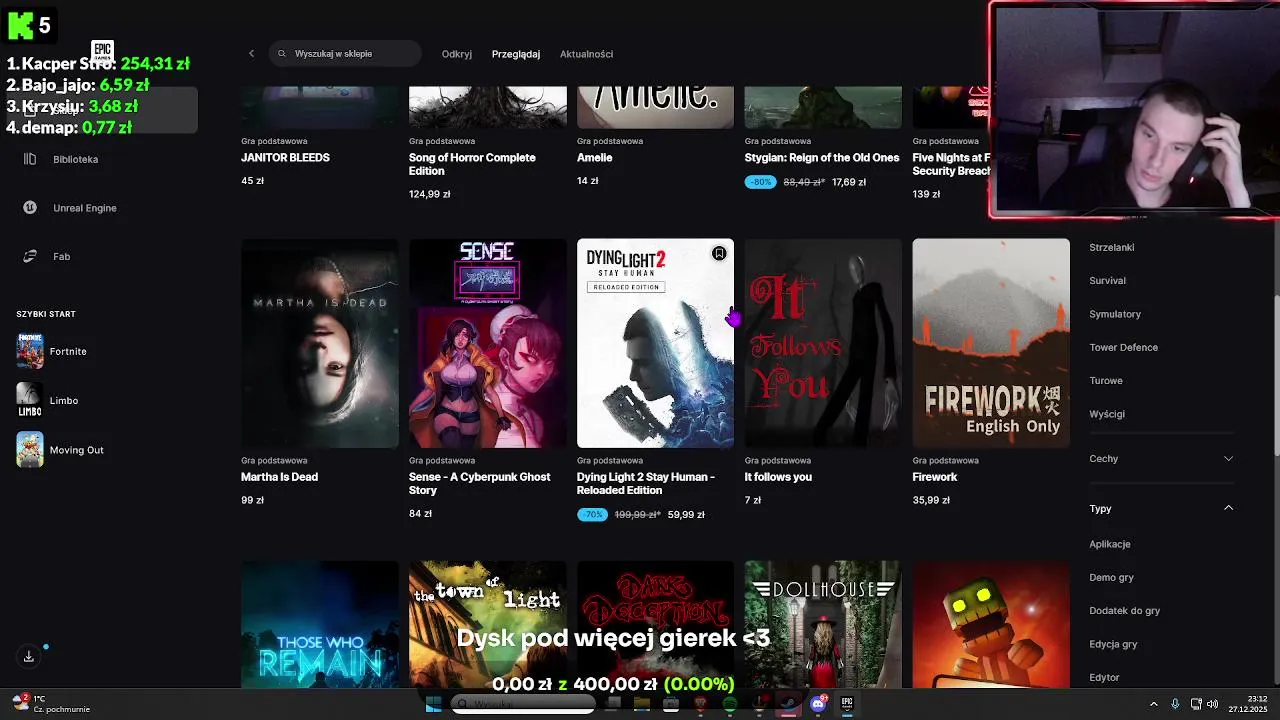Open Dying Light 2 Stay Human title link
Viewport: 1280px width, 720px height.
click(646, 483)
